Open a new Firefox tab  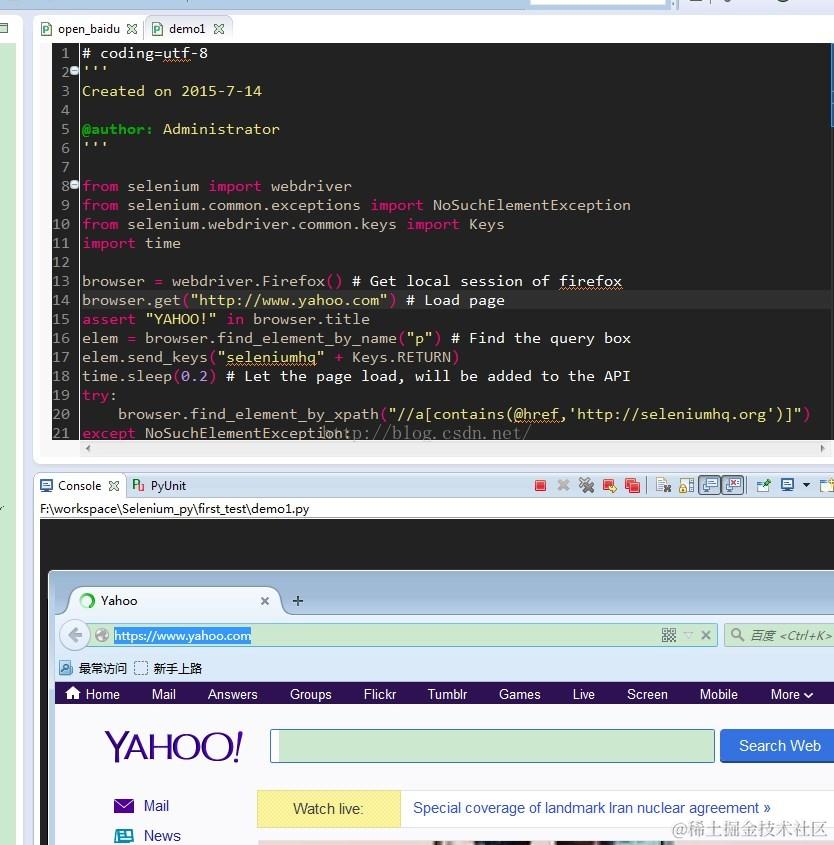tap(298, 601)
